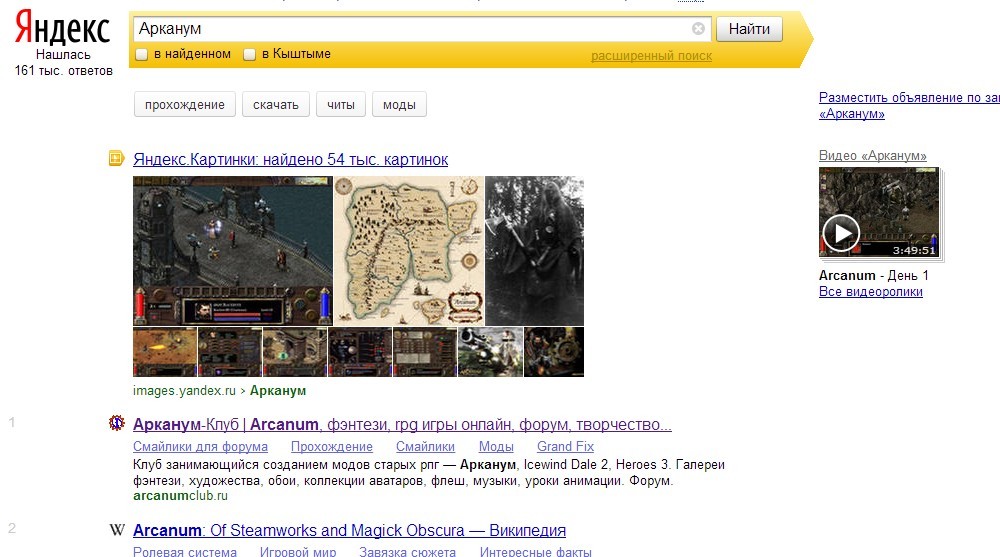Click the 3:49:51 video duration label
This screenshot has height=557, width=1000.
(x=914, y=250)
